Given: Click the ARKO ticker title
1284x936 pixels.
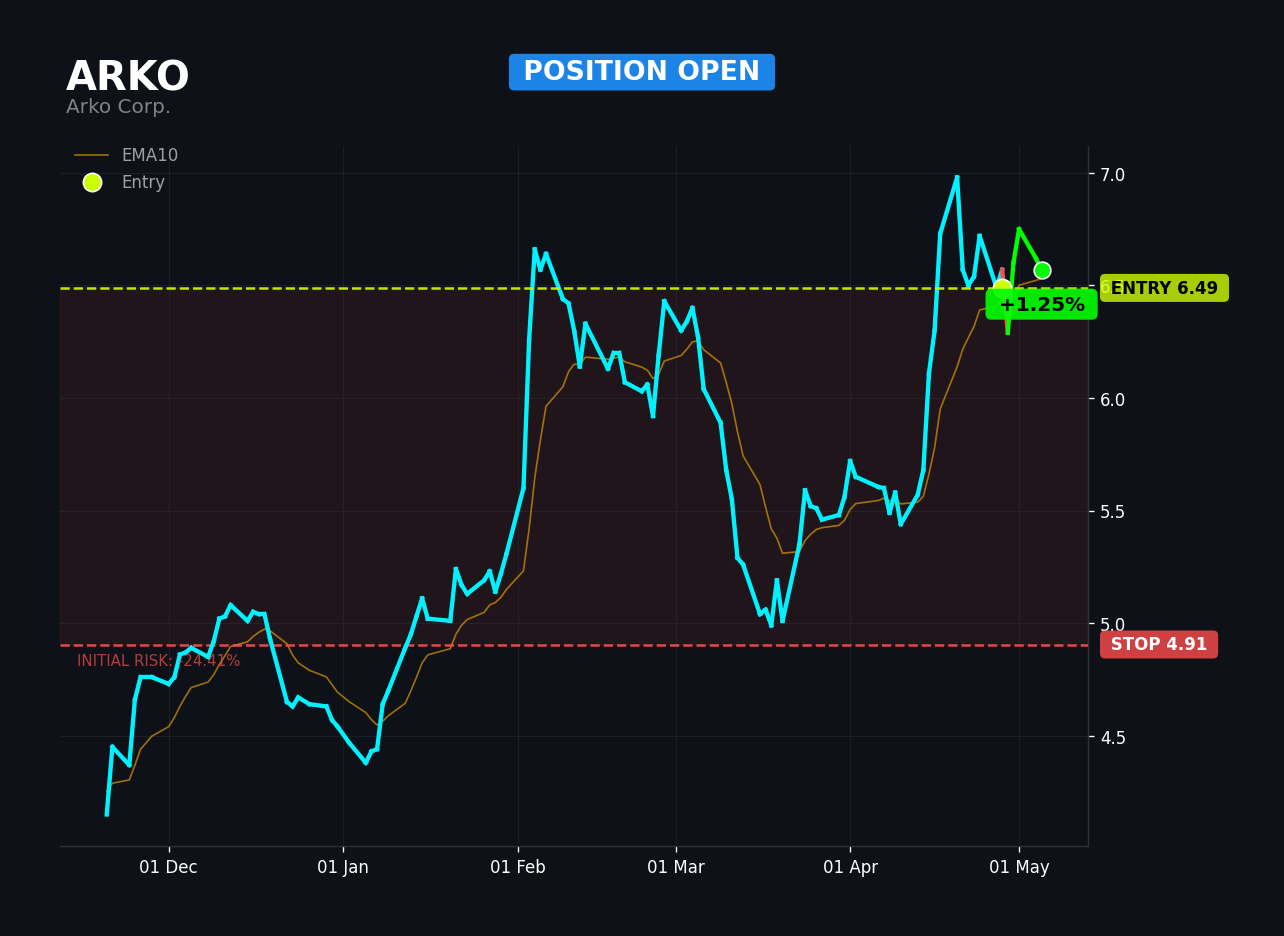Looking at the screenshot, I should coord(127,77).
